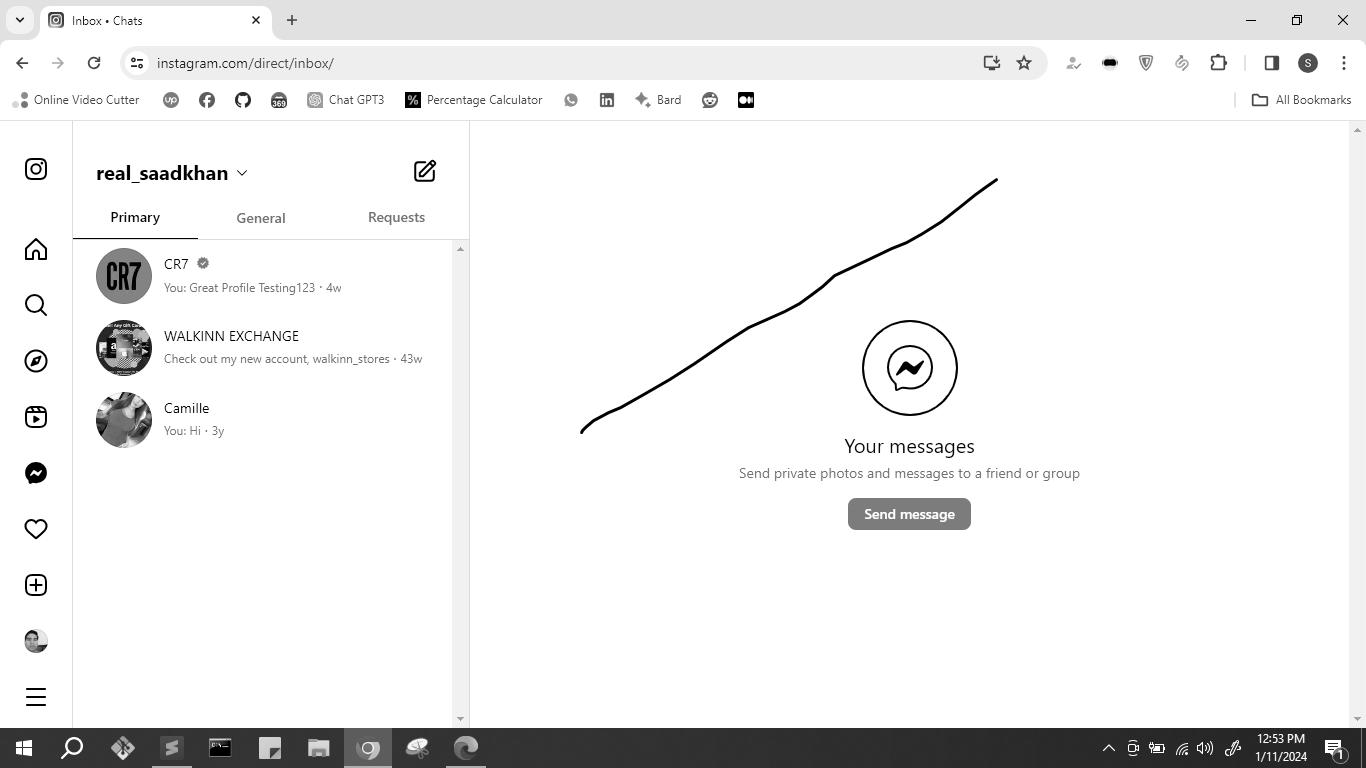Open Reels in the sidebar
Screen dimensions: 1366x768
36,417
